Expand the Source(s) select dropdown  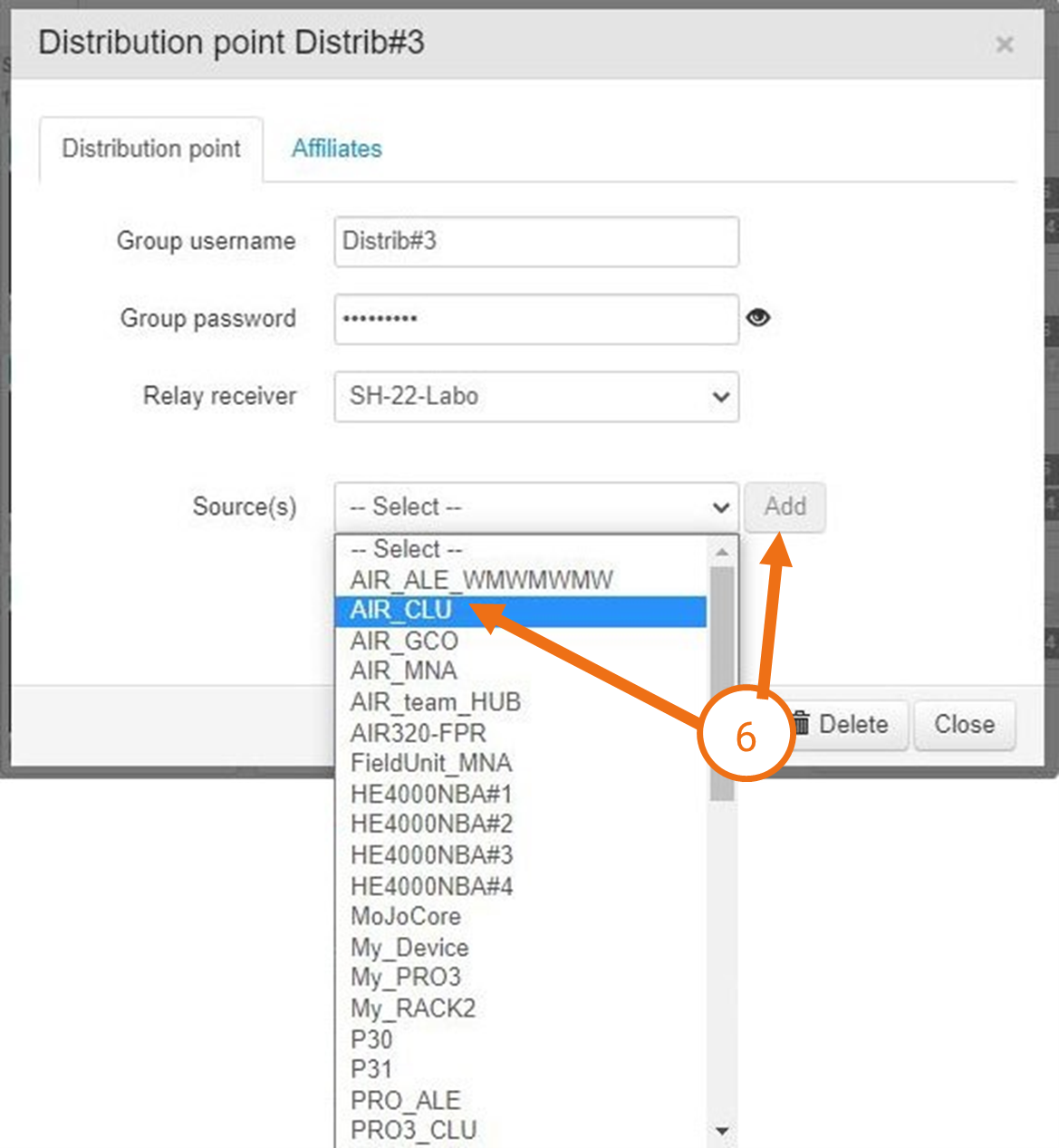(x=536, y=506)
